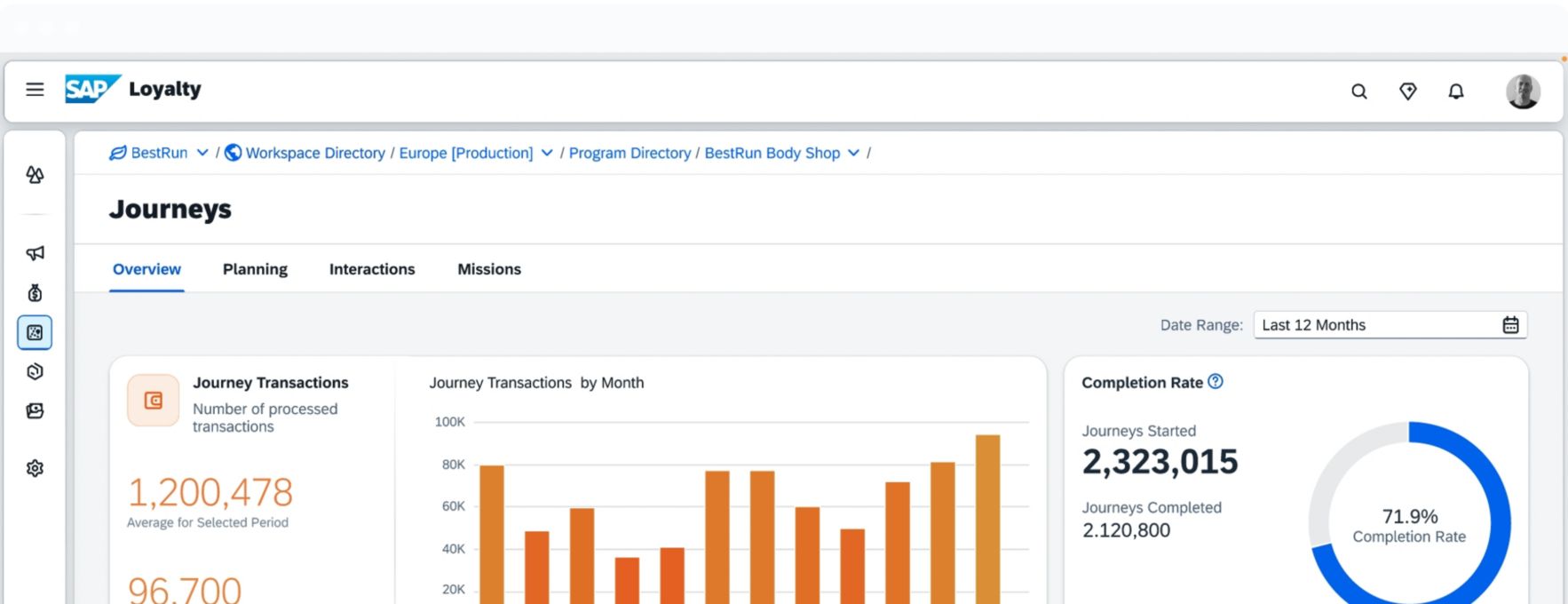This screenshot has width=1568, height=604.
Task: Go to the Missions tab
Action: pyautogui.click(x=488, y=269)
